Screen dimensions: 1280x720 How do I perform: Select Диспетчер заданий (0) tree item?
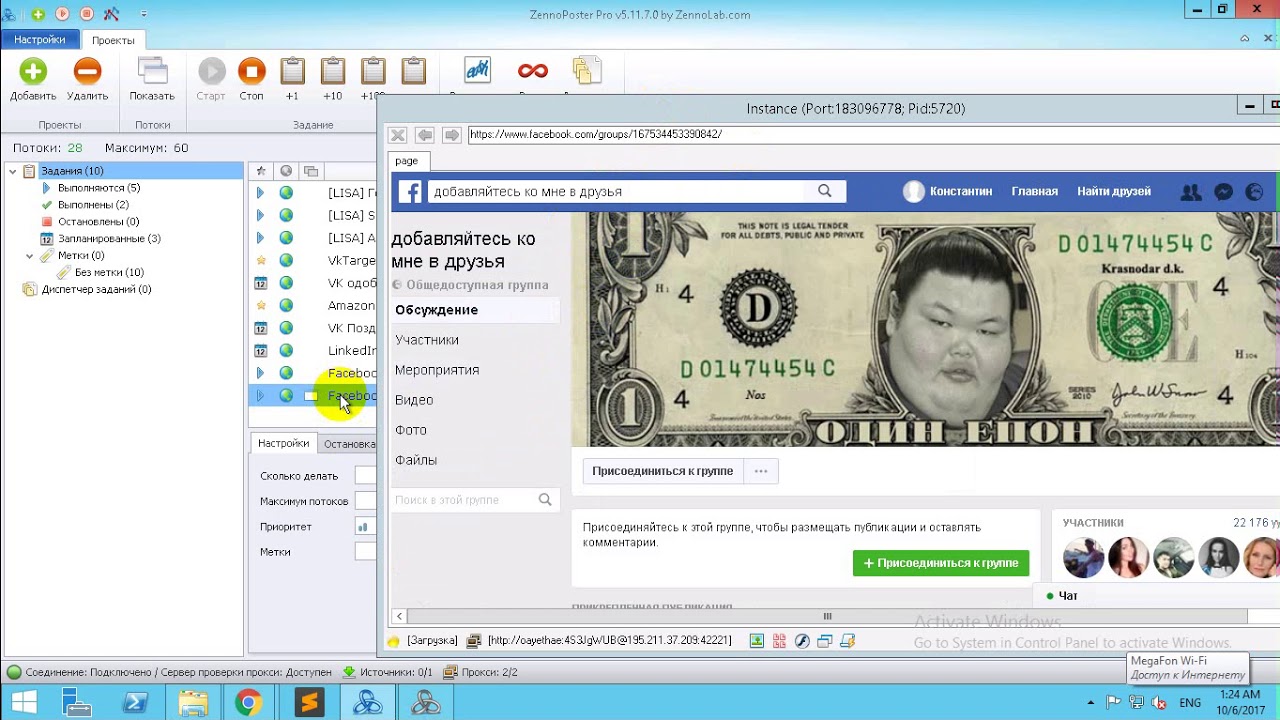(x=96, y=290)
